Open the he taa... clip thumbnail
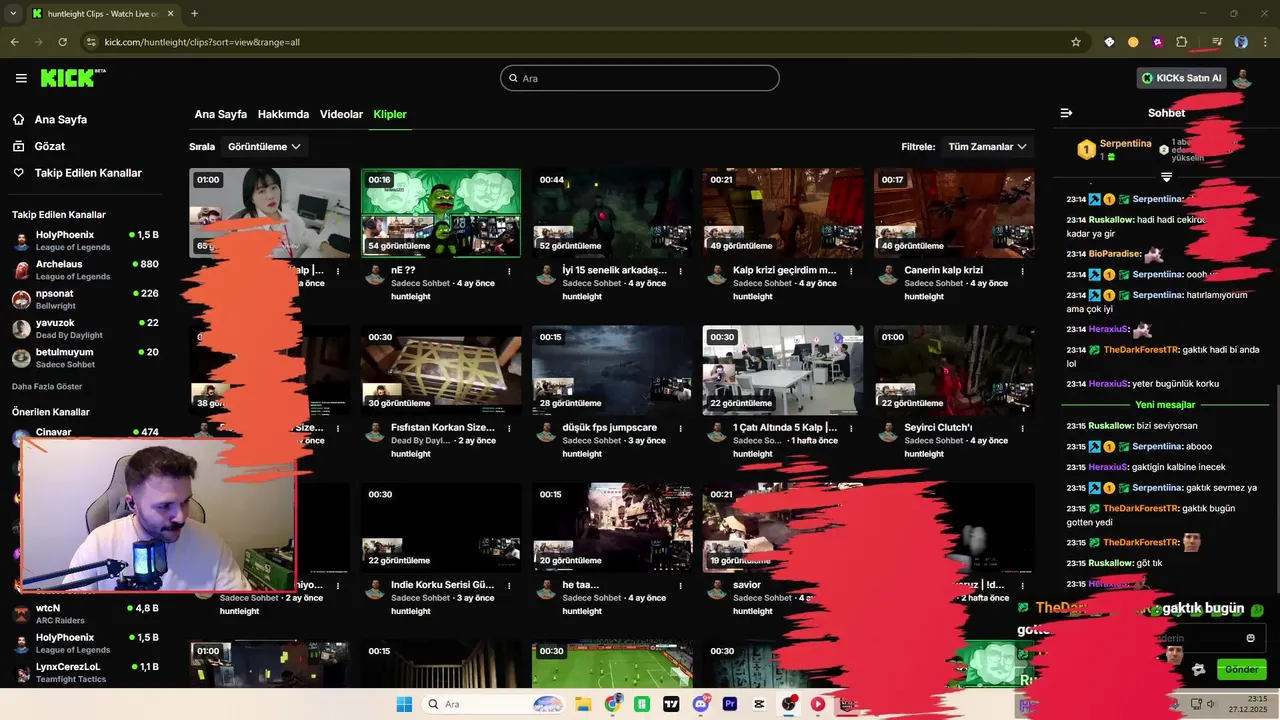This screenshot has height=720, width=1280. [x=612, y=528]
